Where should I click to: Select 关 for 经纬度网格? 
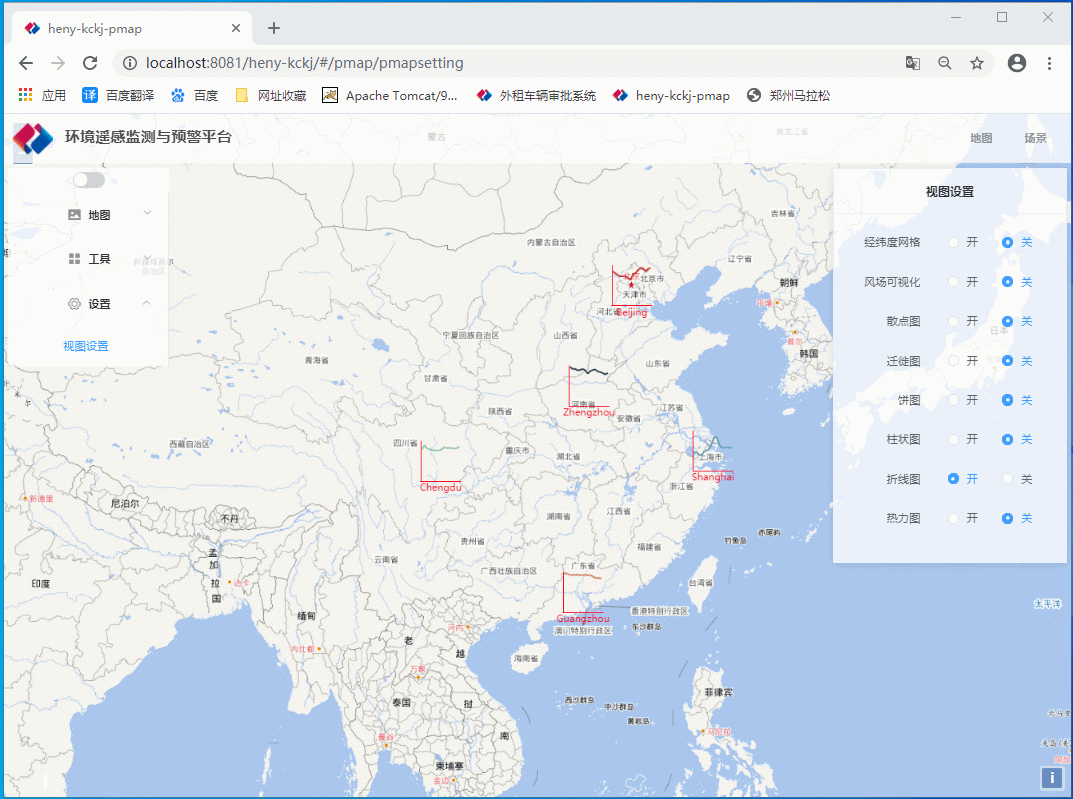pyautogui.click(x=1017, y=242)
